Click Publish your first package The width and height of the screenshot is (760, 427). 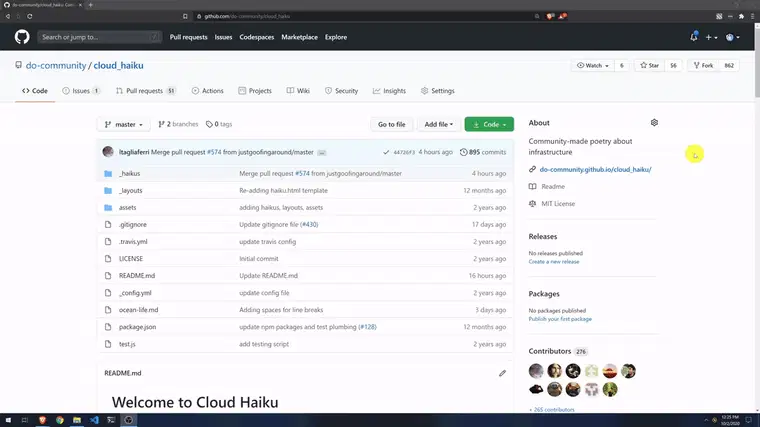coord(560,319)
